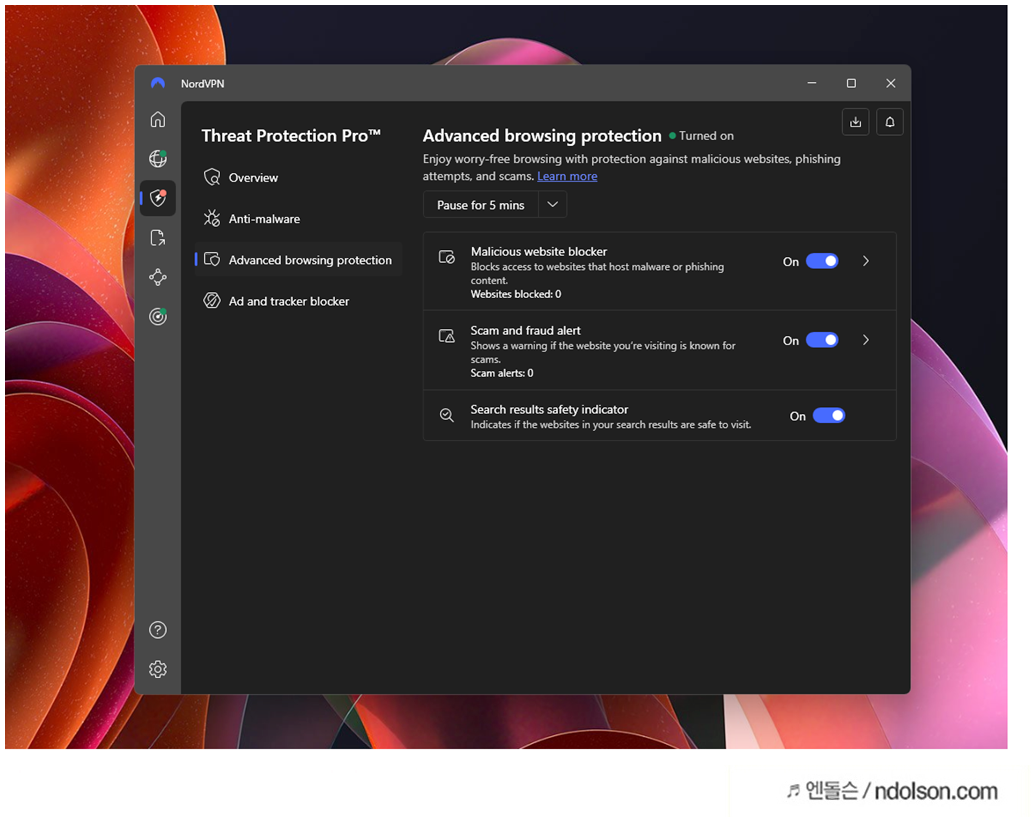Maximize the NordVPN window
The width and height of the screenshot is (1034, 817).
click(851, 83)
